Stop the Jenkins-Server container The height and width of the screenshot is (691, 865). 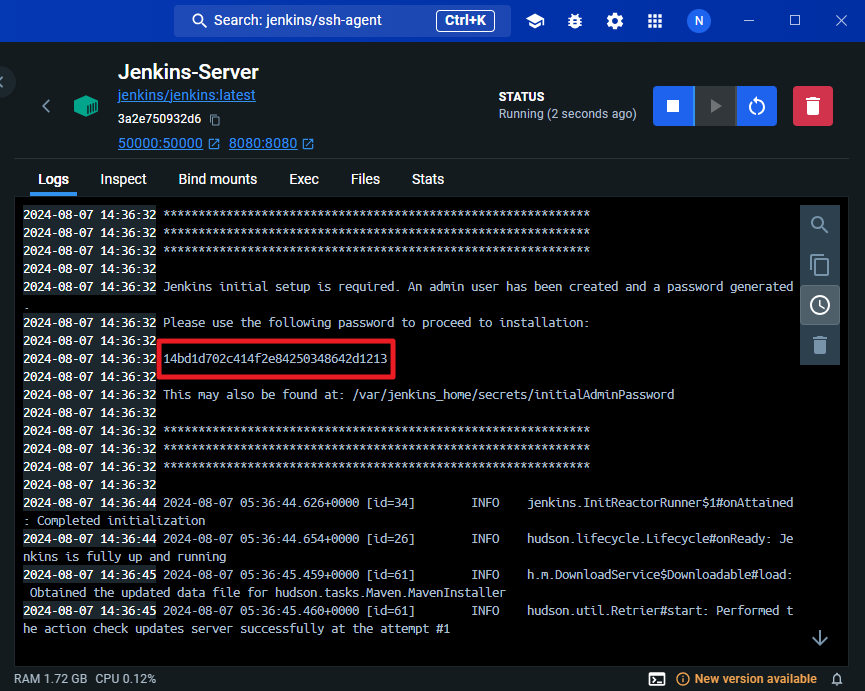(x=673, y=106)
